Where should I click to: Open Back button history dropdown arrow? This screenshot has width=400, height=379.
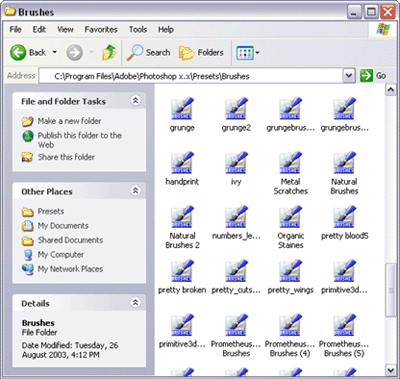(x=55, y=52)
